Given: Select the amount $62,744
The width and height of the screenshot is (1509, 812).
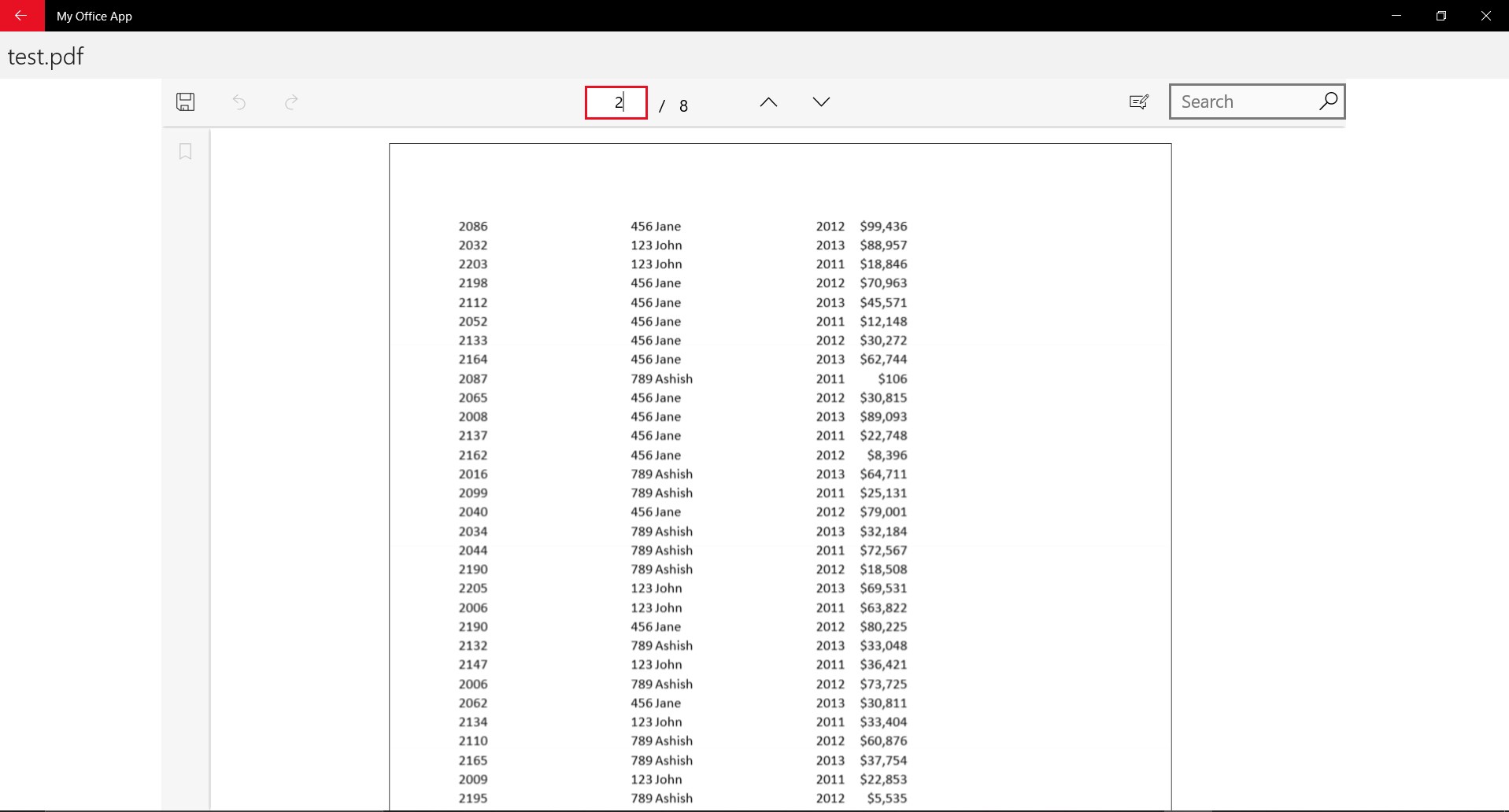Looking at the screenshot, I should click(x=883, y=359).
